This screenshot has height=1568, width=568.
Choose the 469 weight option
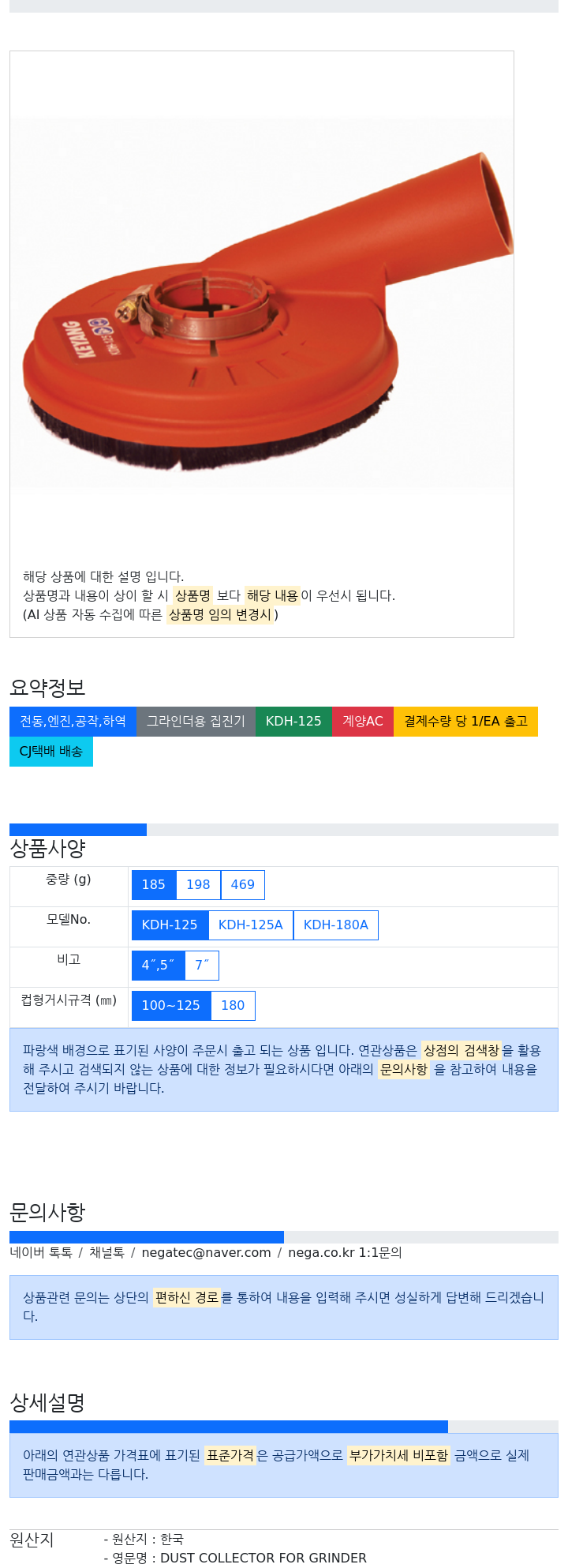pos(243,885)
